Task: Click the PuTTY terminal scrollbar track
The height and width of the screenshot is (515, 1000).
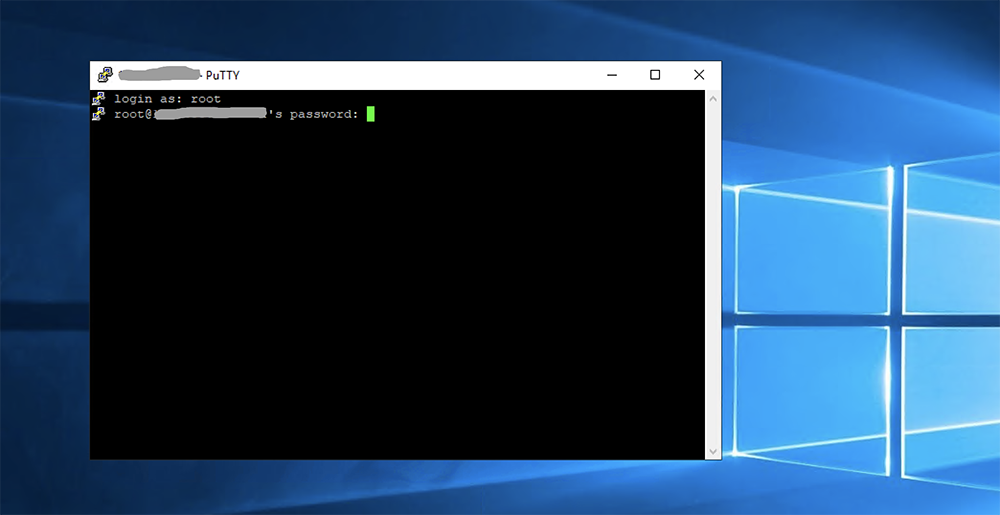Action: (x=713, y=275)
